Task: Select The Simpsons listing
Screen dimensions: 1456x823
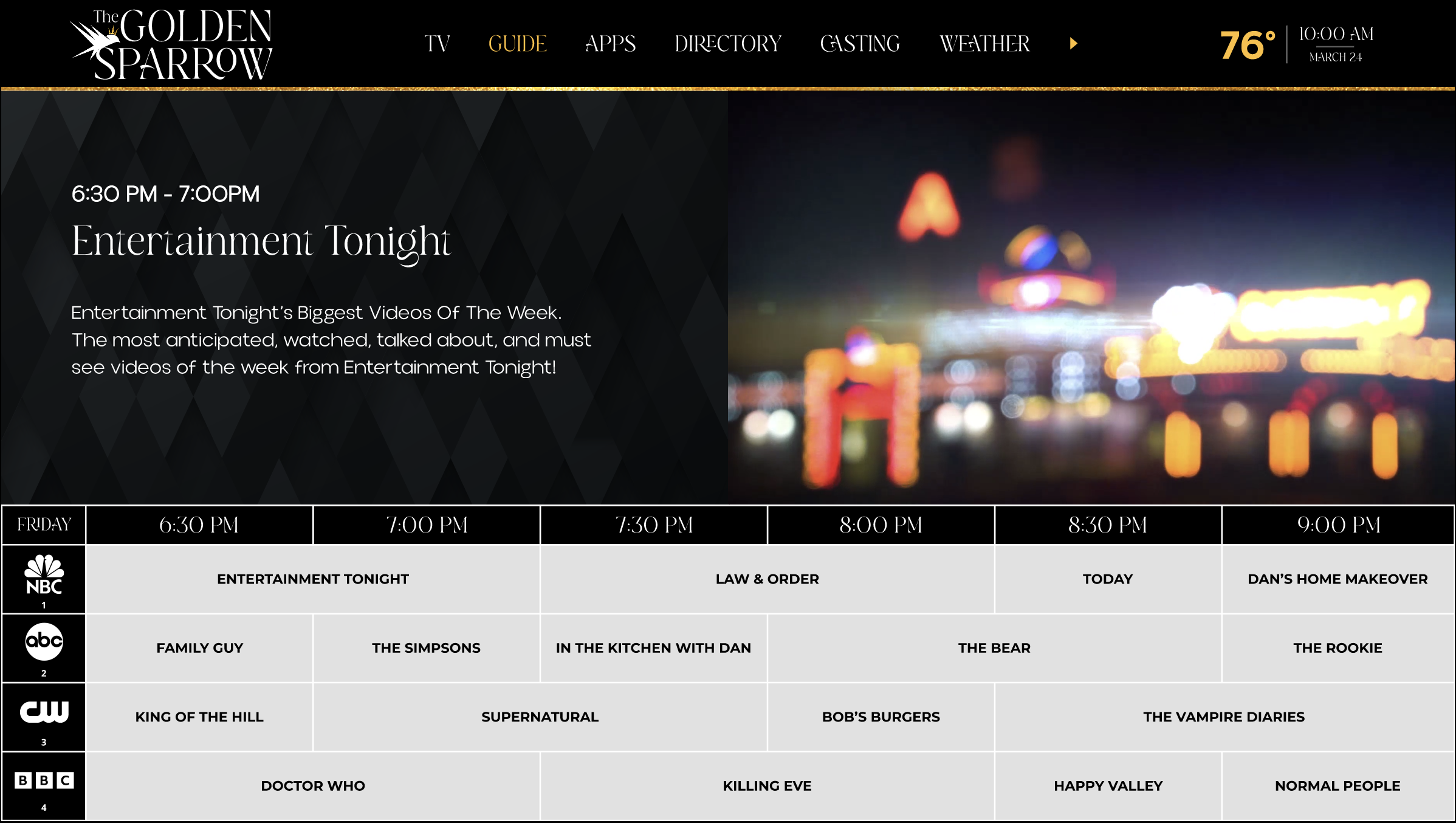Action: point(427,648)
